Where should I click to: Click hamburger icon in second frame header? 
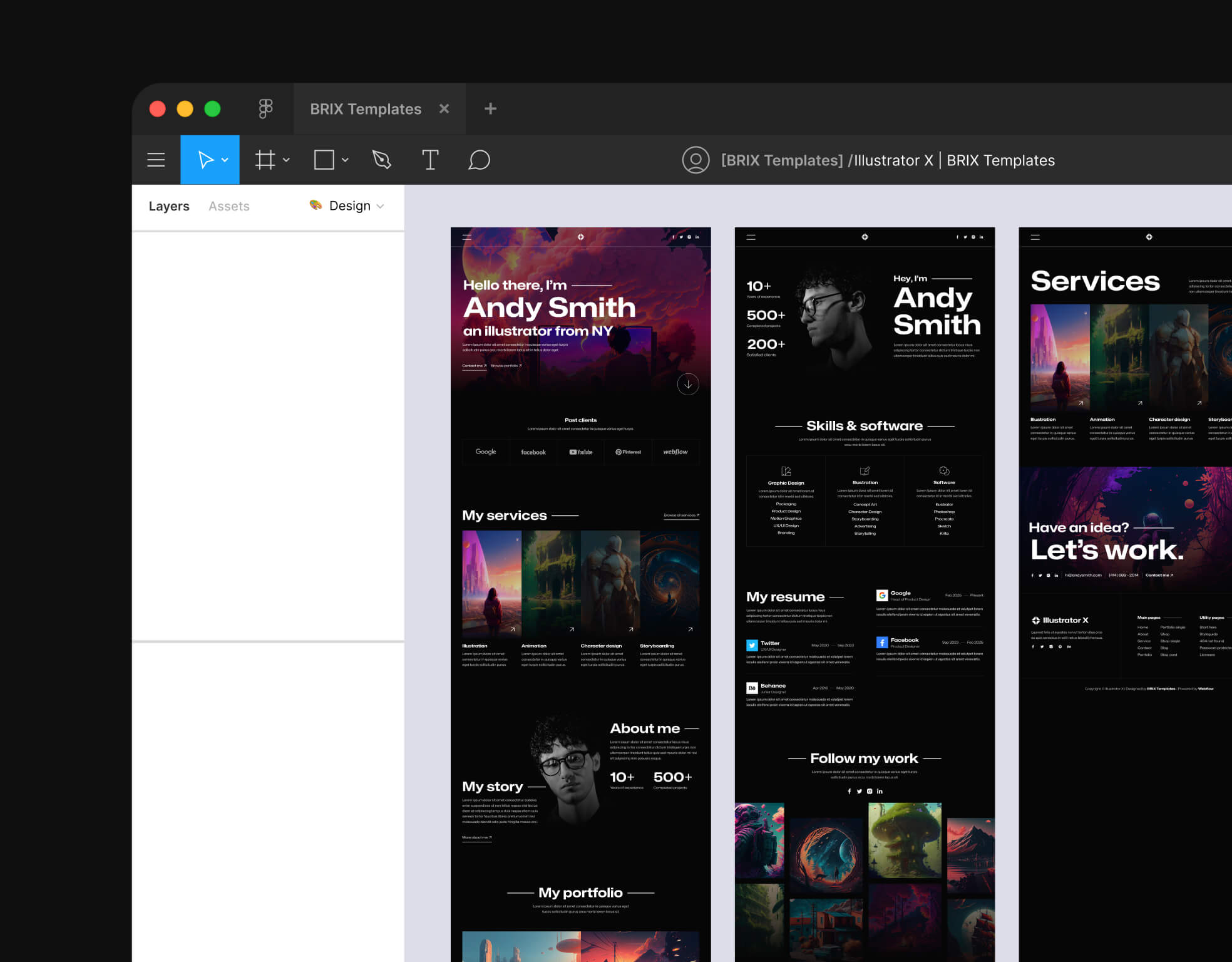(751, 237)
